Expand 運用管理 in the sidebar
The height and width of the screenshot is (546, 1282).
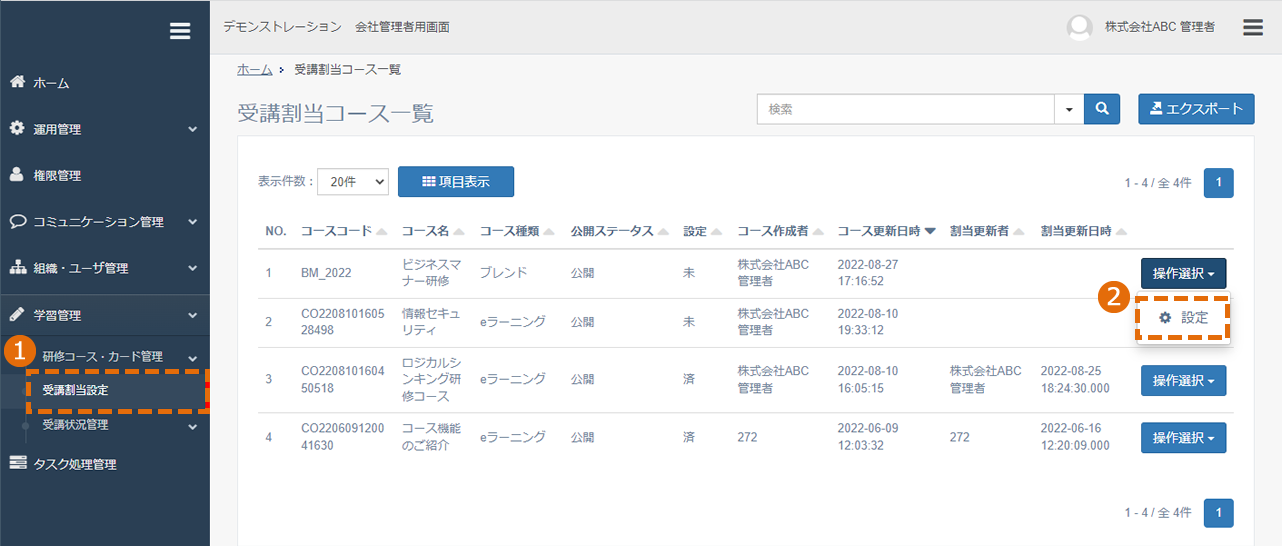[x=105, y=129]
